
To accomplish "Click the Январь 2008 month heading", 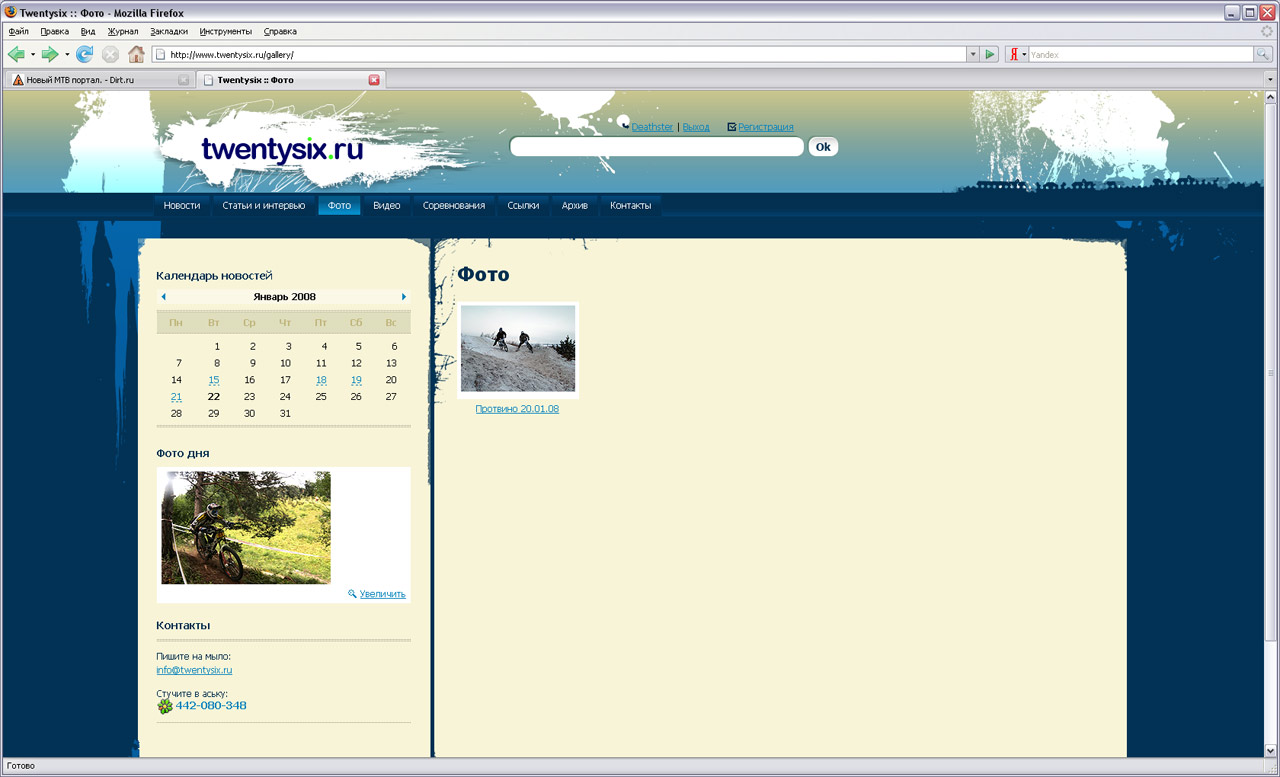I will 285,297.
